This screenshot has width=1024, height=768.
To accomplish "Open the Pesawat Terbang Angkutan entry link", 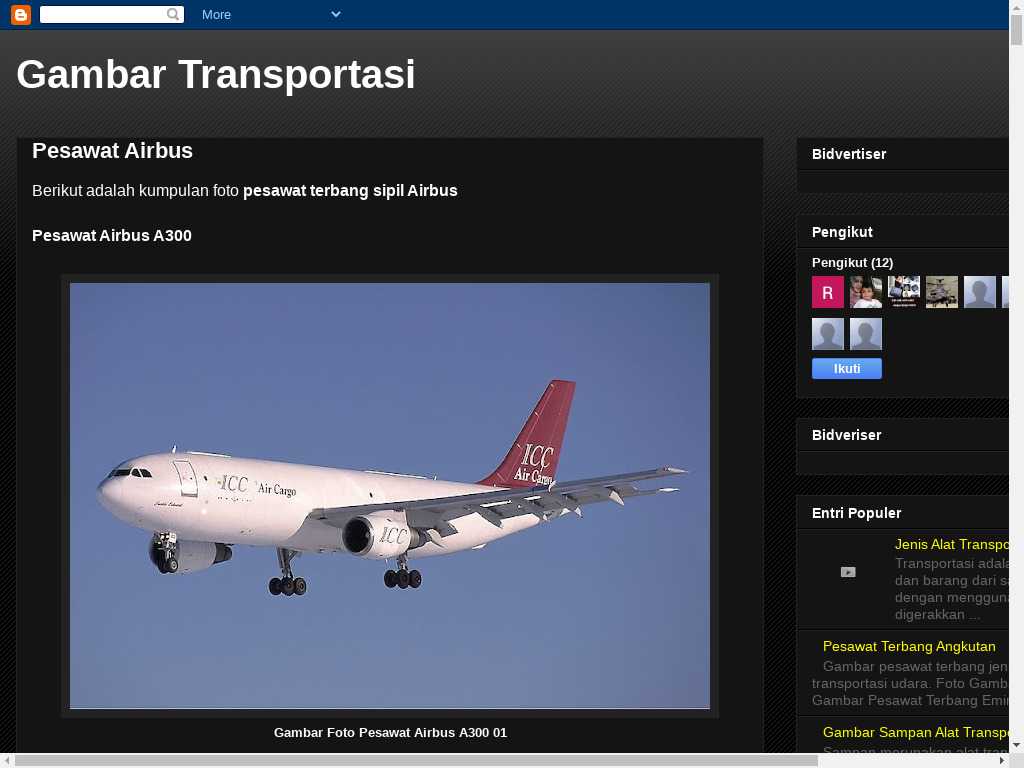I will (x=909, y=646).
